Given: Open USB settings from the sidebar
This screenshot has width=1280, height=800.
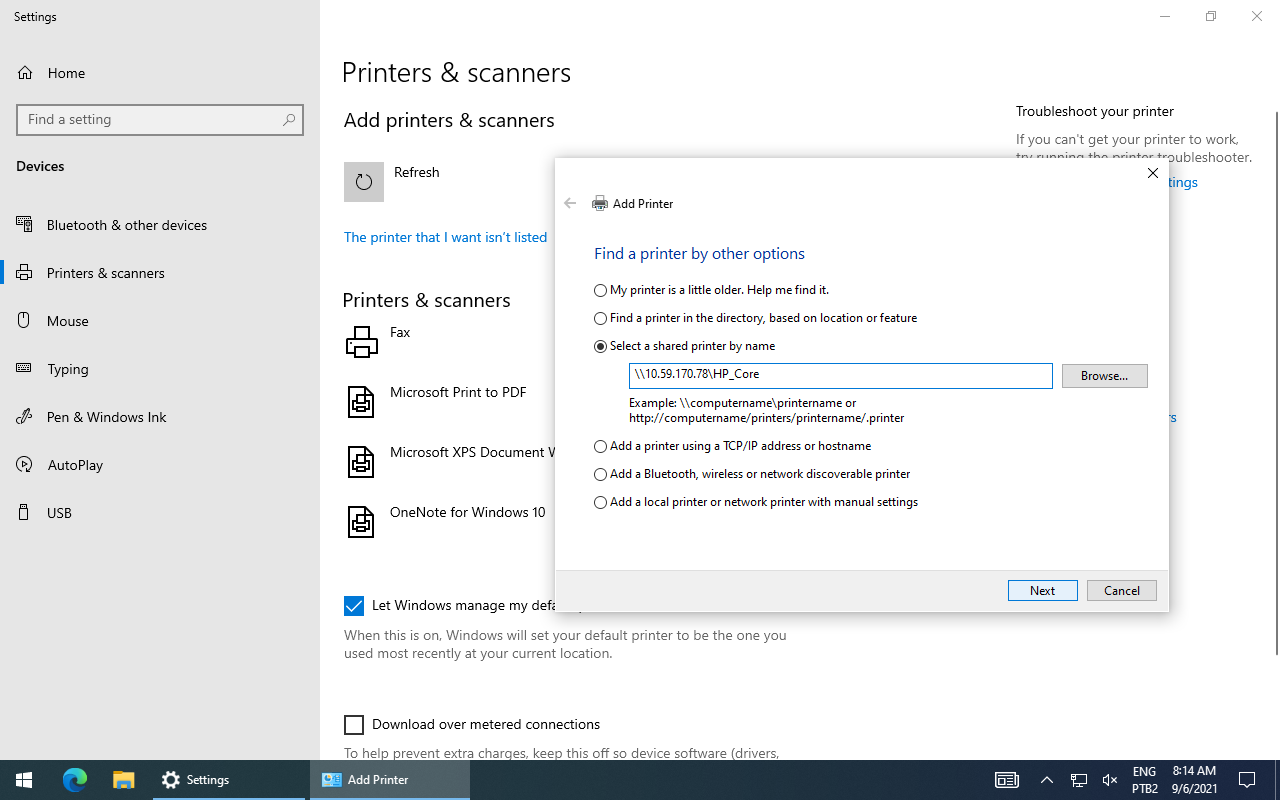Looking at the screenshot, I should (58, 512).
